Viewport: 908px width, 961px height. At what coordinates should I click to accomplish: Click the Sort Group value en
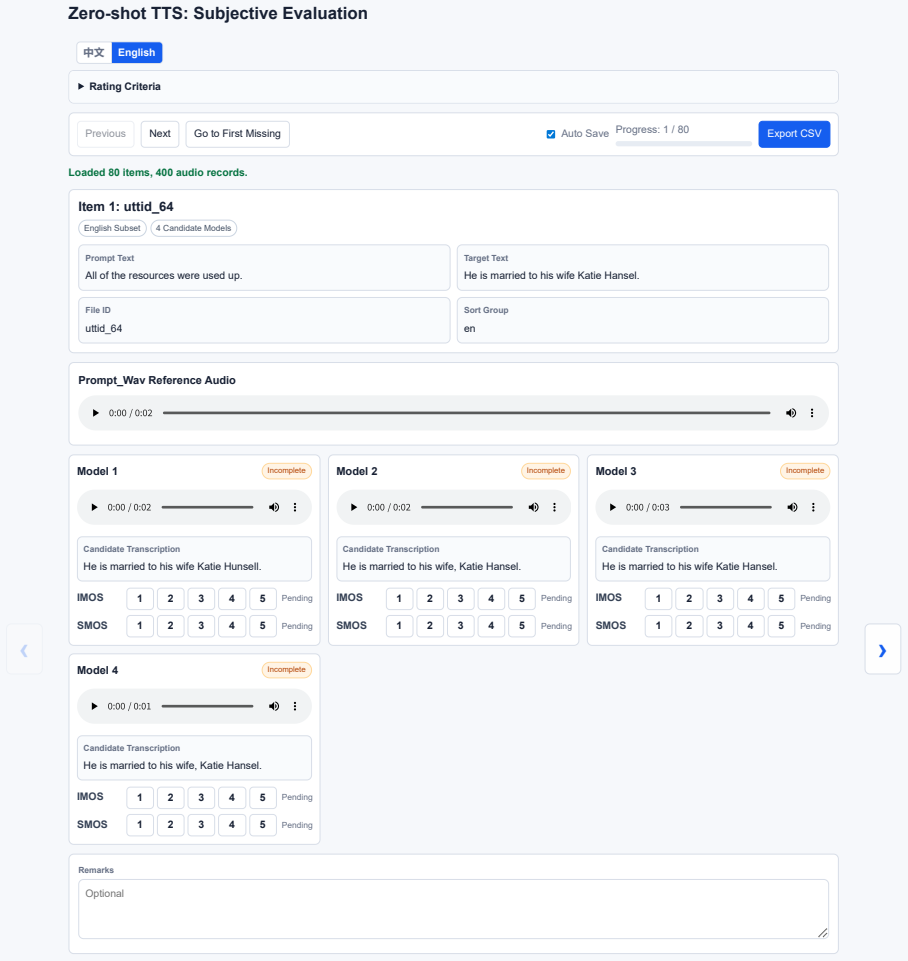click(469, 329)
